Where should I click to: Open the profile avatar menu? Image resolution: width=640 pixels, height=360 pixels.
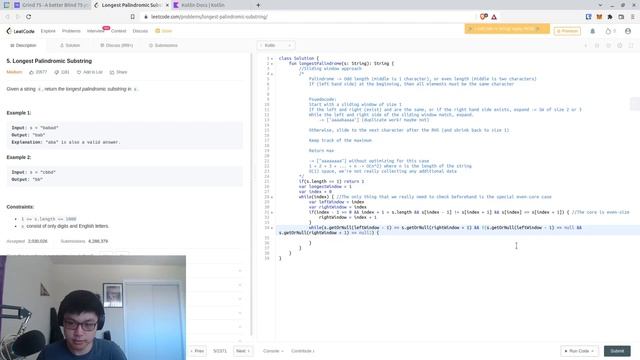tap(628, 31)
